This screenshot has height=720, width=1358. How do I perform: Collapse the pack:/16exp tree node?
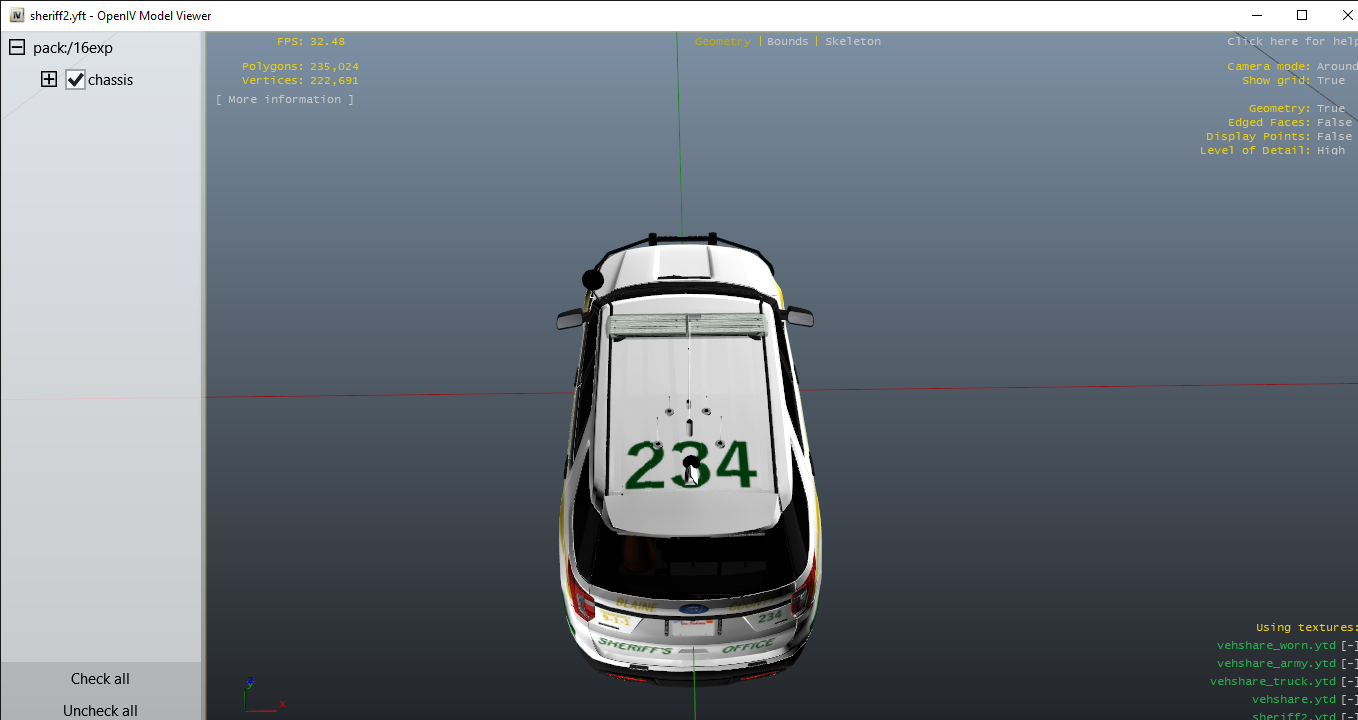pos(17,48)
